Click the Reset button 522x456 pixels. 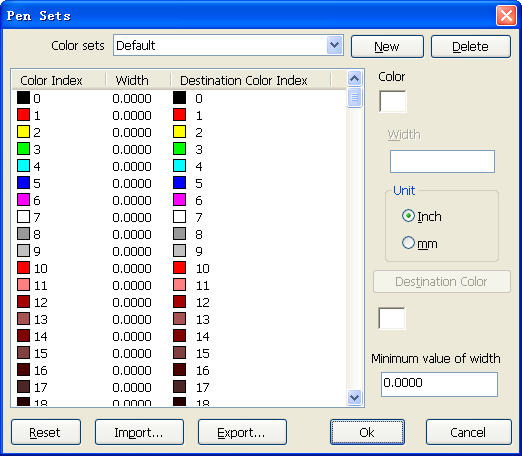coord(46,432)
